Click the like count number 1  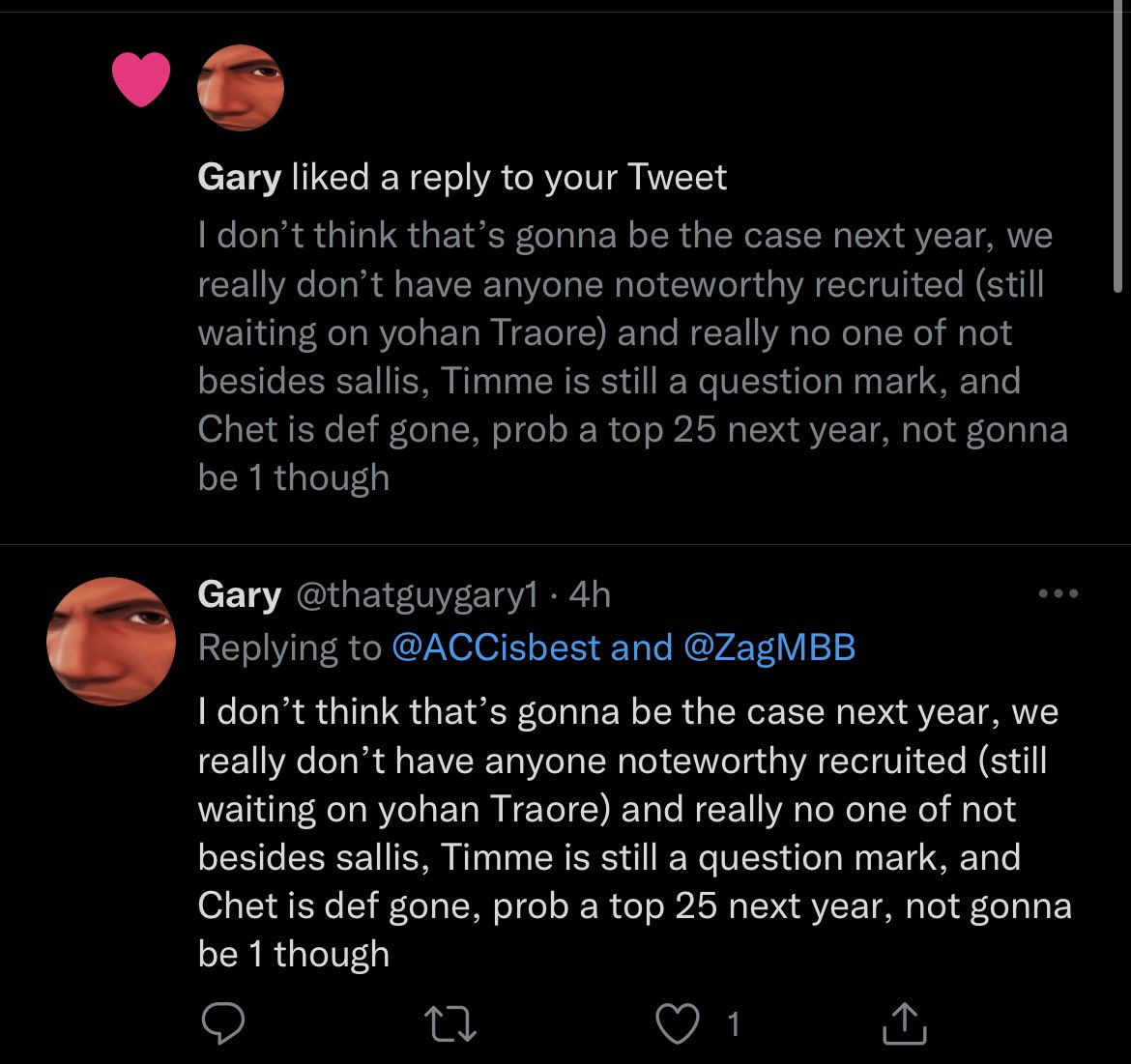(733, 1023)
